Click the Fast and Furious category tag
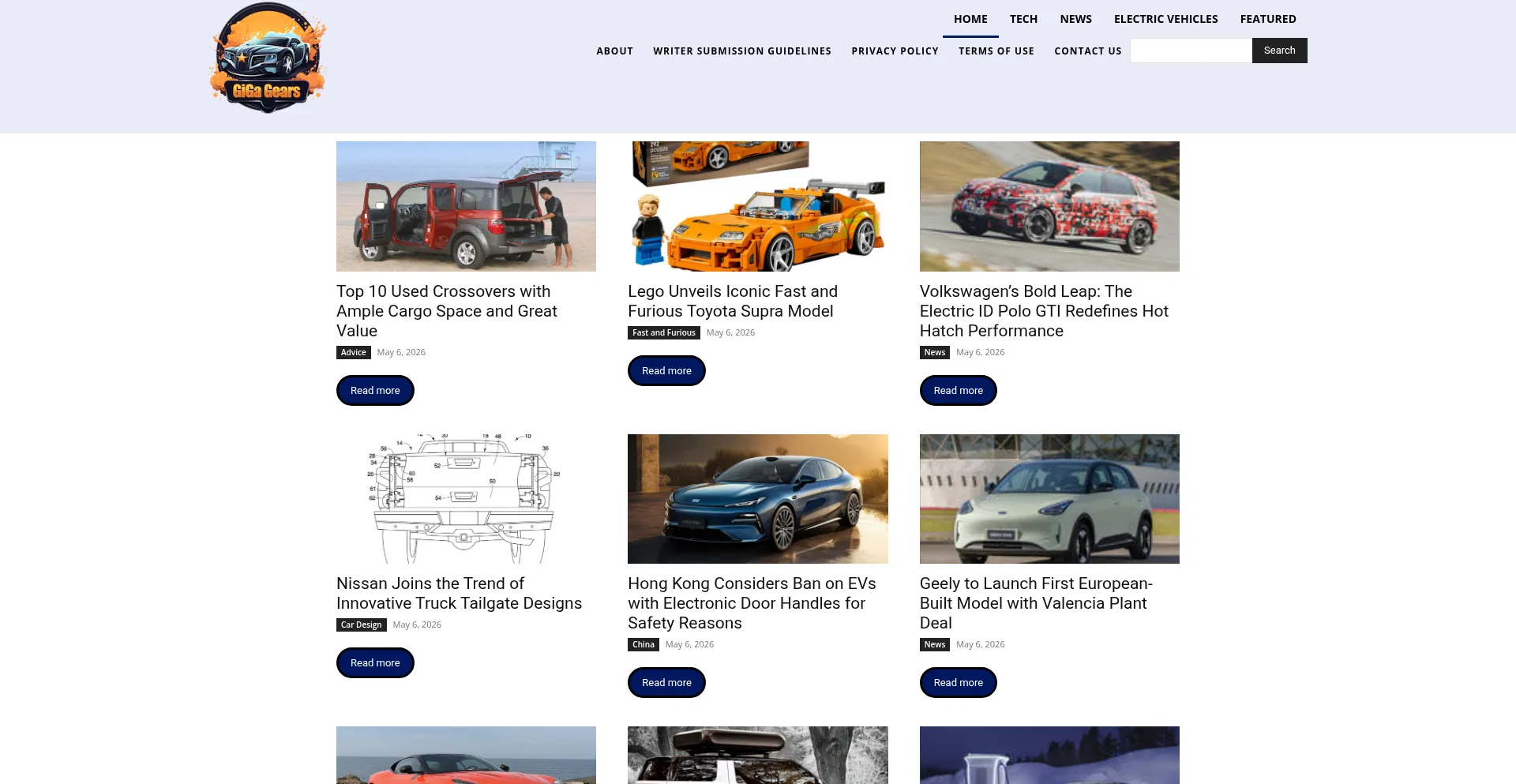This screenshot has height=784, width=1516. (x=663, y=332)
